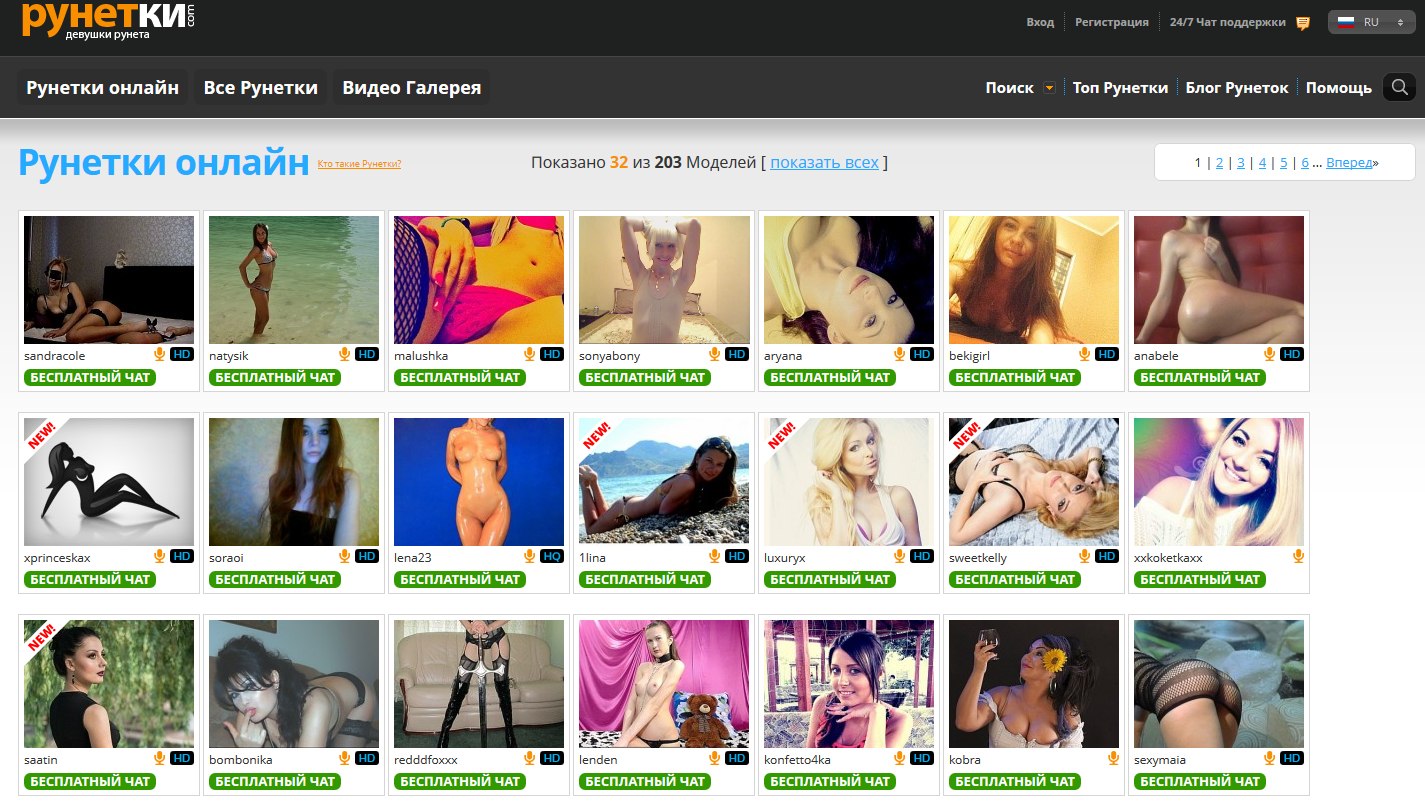Go to page 3 in pagination
Viewport: 1425px width, 806px height.
(1241, 162)
